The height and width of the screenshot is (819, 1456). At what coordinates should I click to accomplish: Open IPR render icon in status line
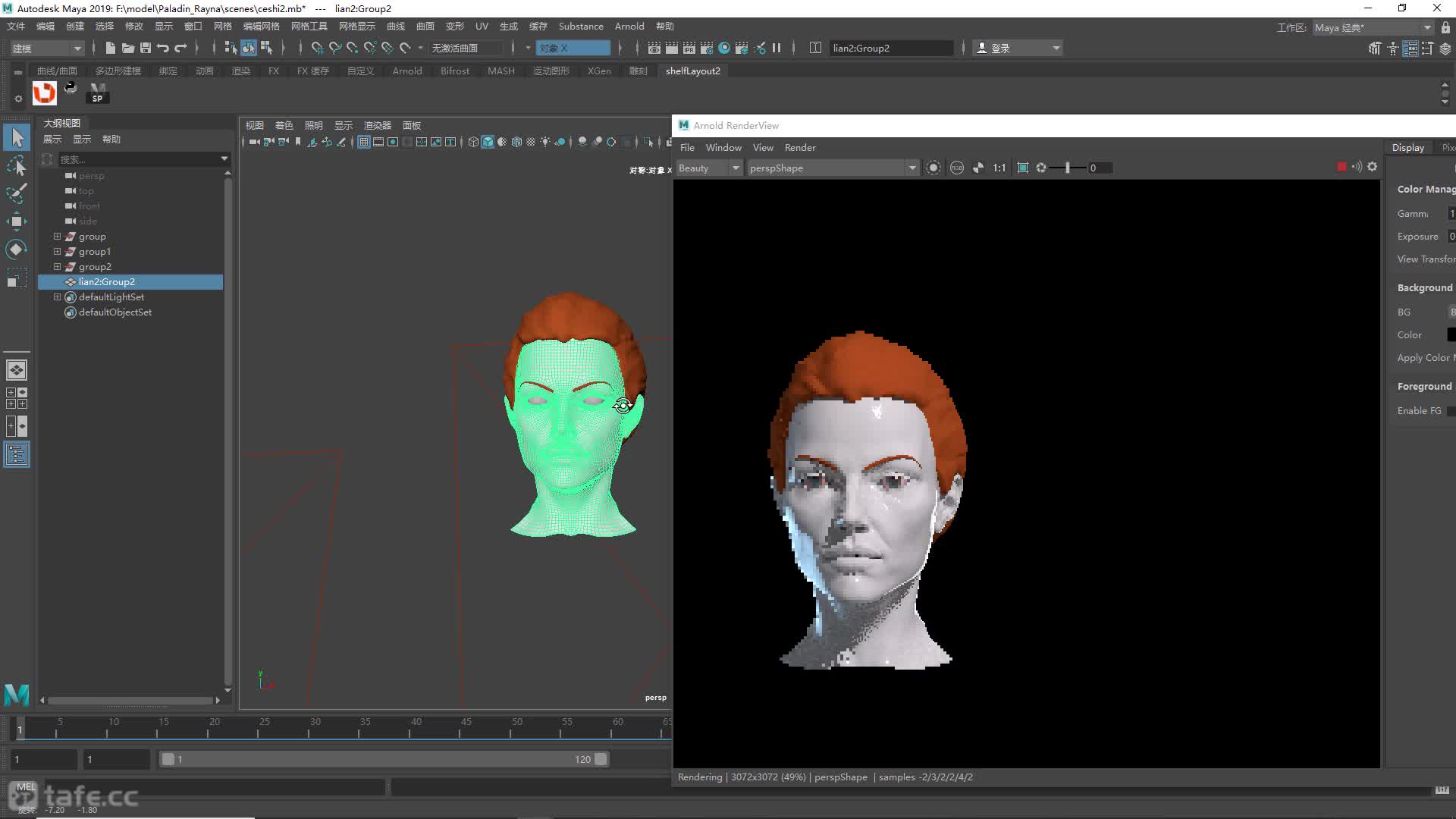[x=689, y=48]
